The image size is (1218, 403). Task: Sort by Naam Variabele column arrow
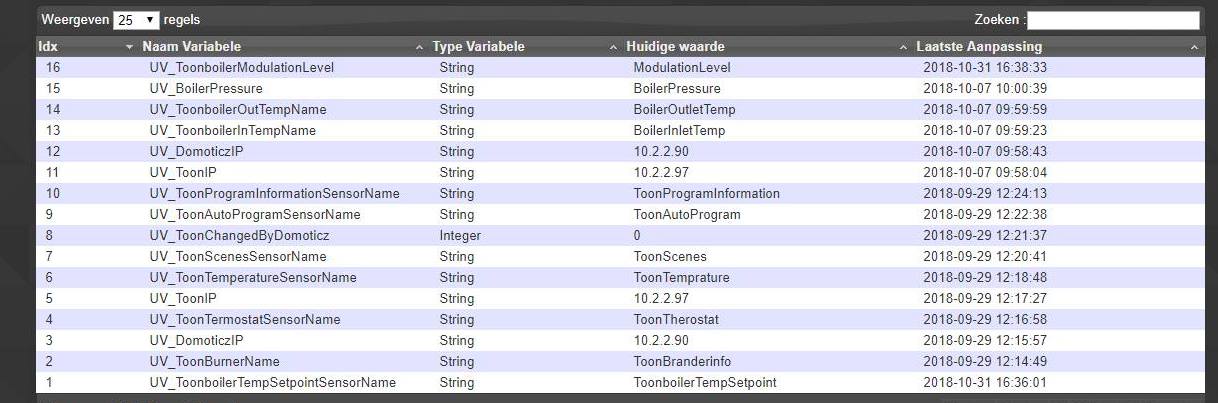pyautogui.click(x=419, y=47)
